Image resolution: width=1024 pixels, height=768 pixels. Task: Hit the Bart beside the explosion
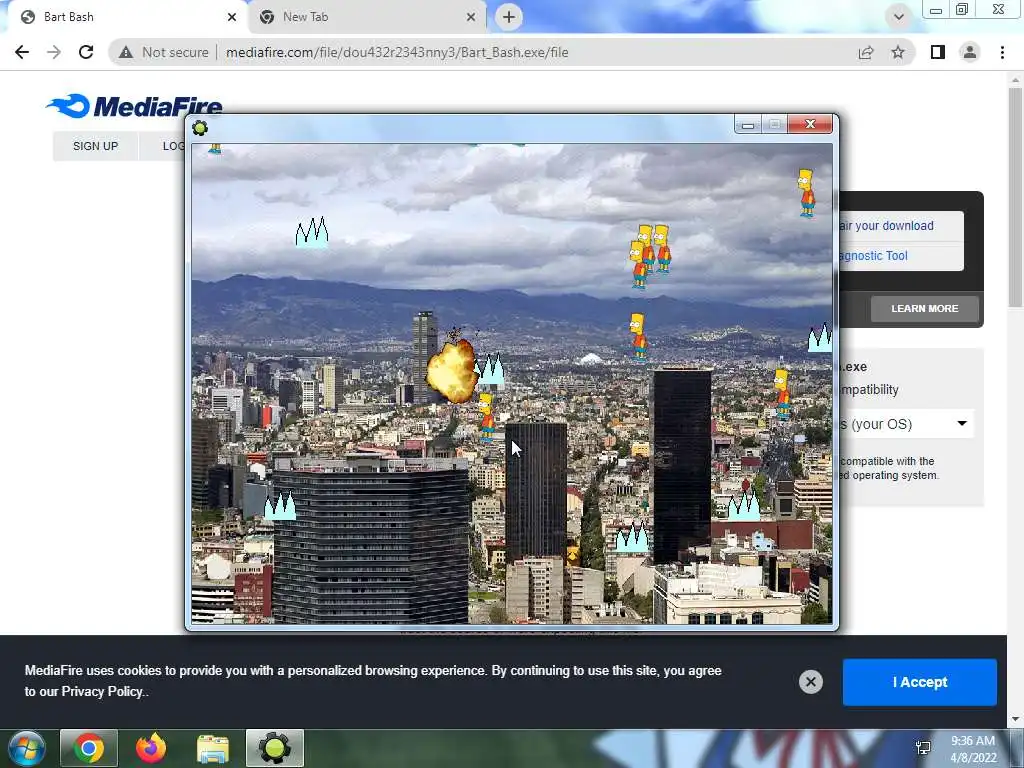(486, 417)
